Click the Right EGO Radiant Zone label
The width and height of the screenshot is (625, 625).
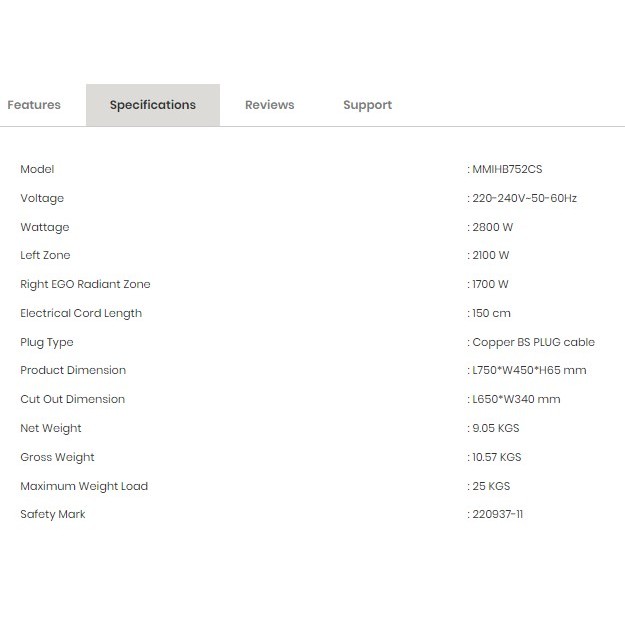pos(85,285)
